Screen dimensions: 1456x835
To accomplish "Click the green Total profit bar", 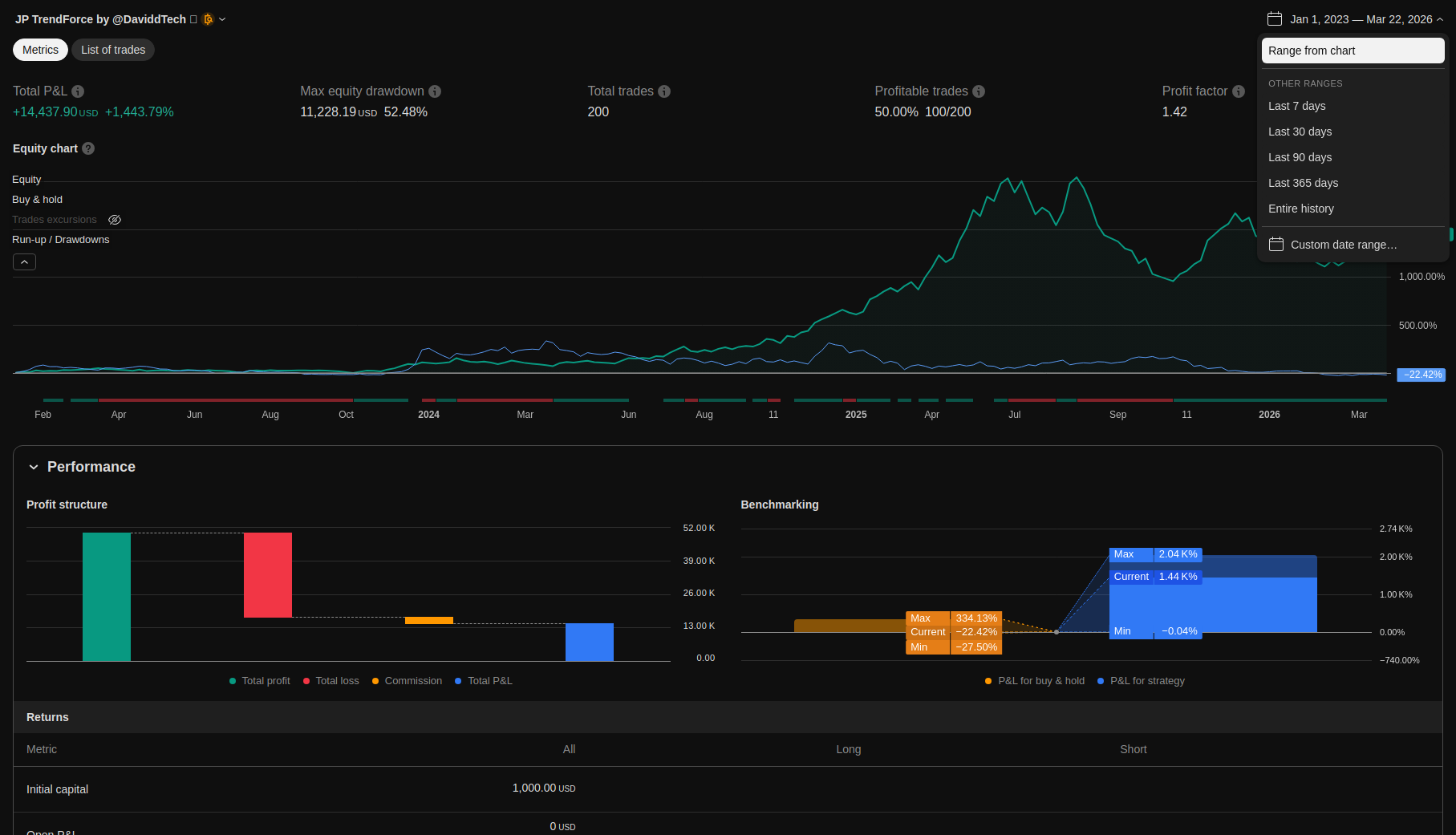I will coord(107,597).
